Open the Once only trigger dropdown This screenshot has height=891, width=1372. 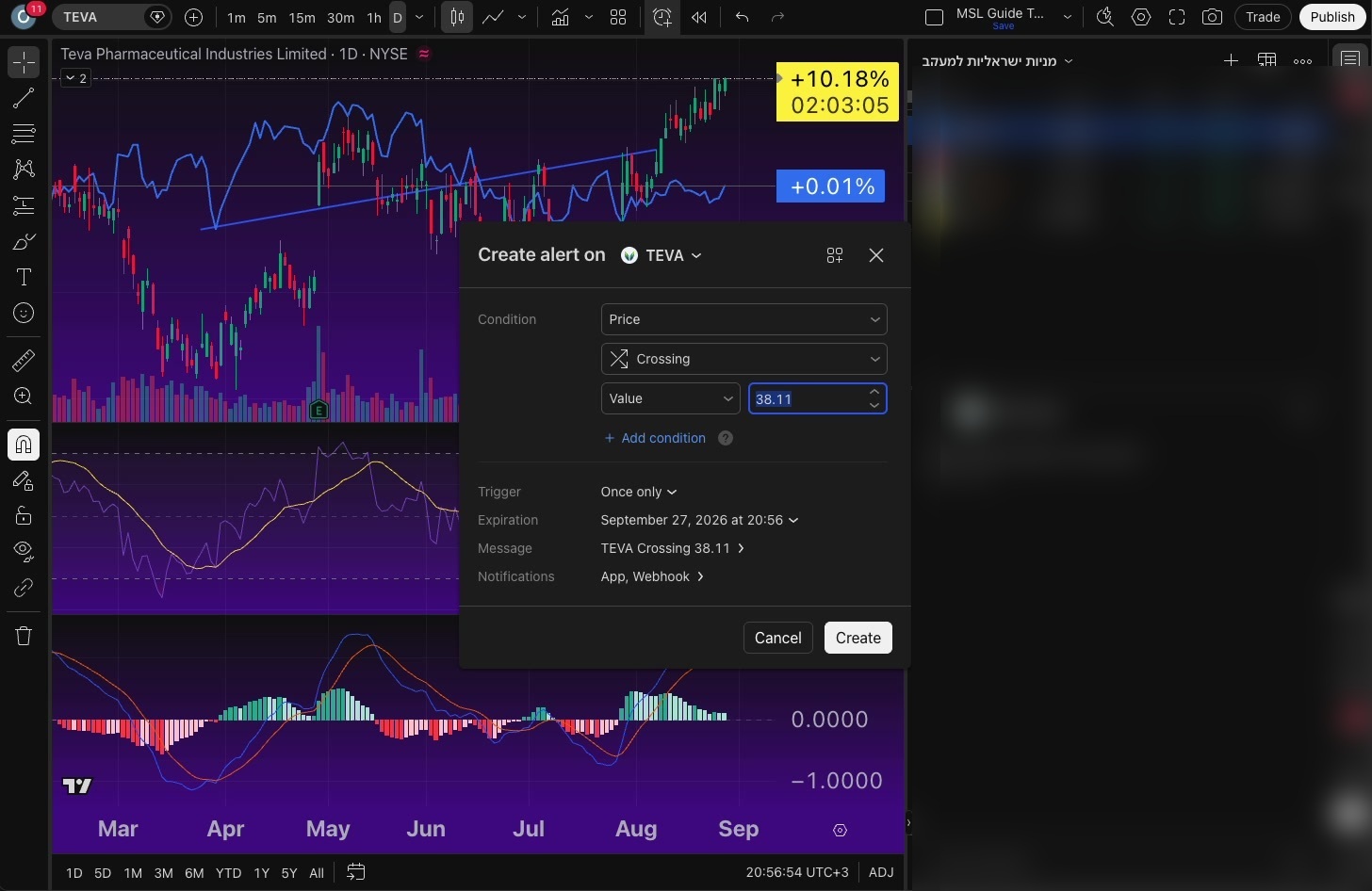pos(639,492)
